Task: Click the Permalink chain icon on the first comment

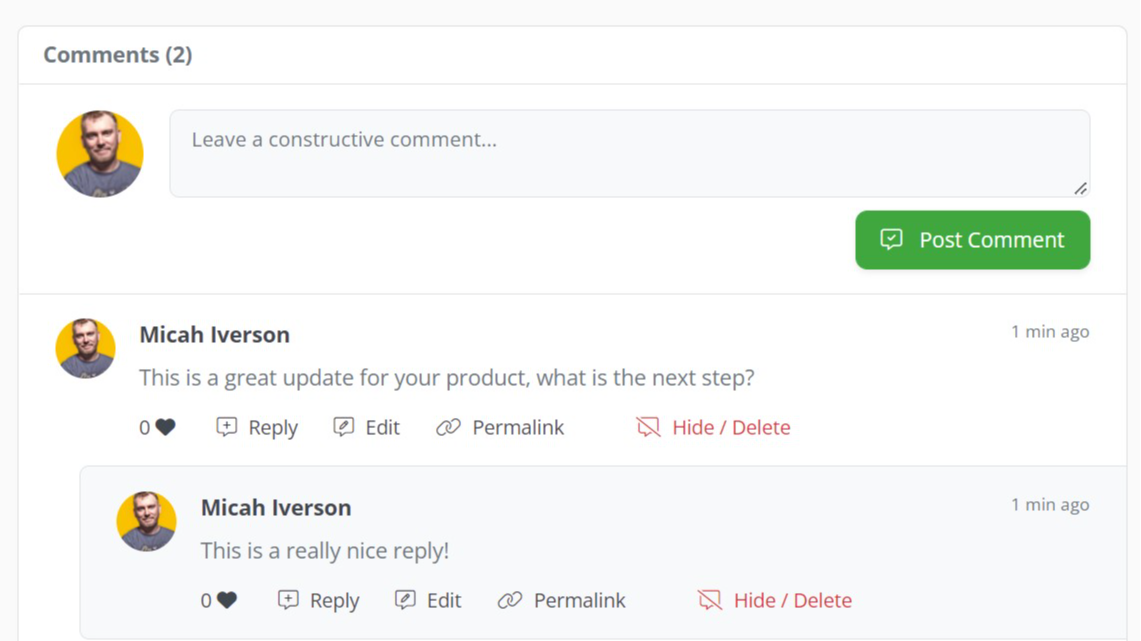Action: 448,427
